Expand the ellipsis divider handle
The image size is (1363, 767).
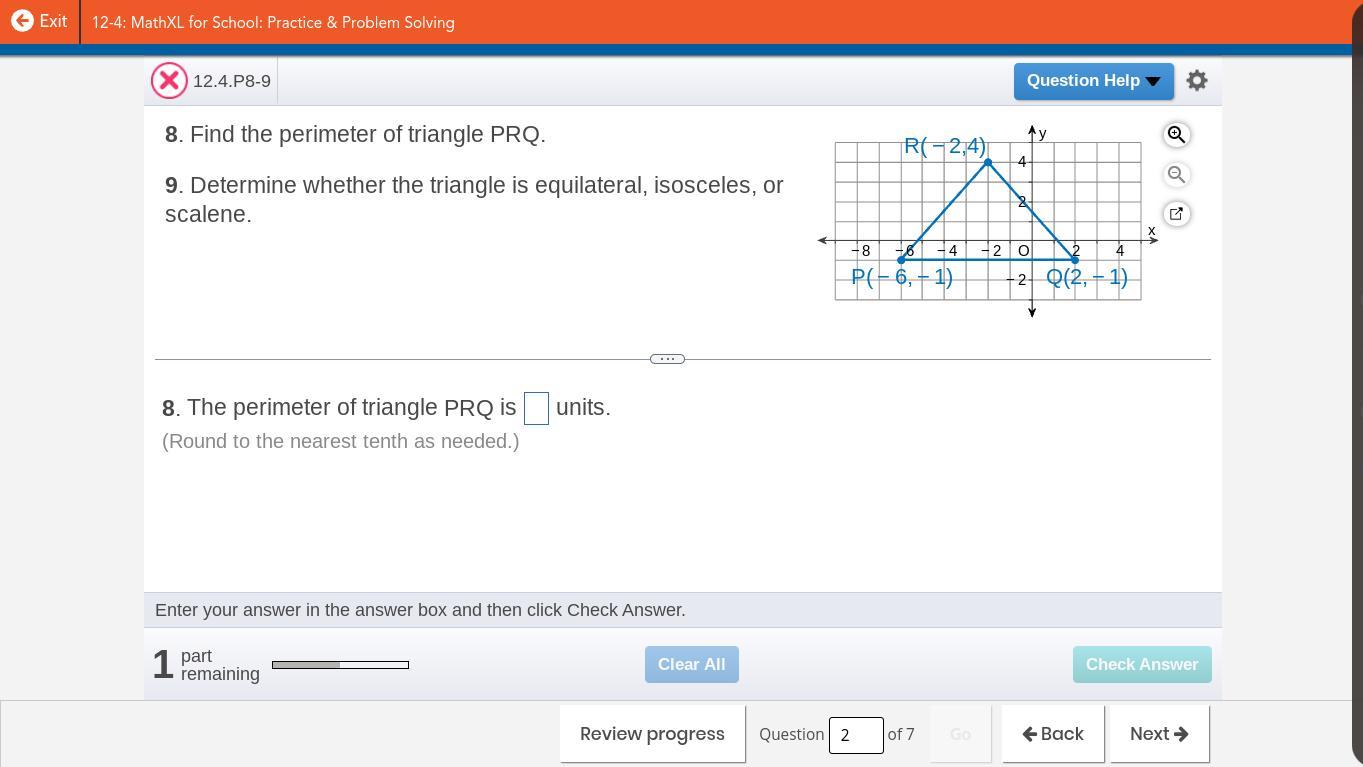(667, 359)
